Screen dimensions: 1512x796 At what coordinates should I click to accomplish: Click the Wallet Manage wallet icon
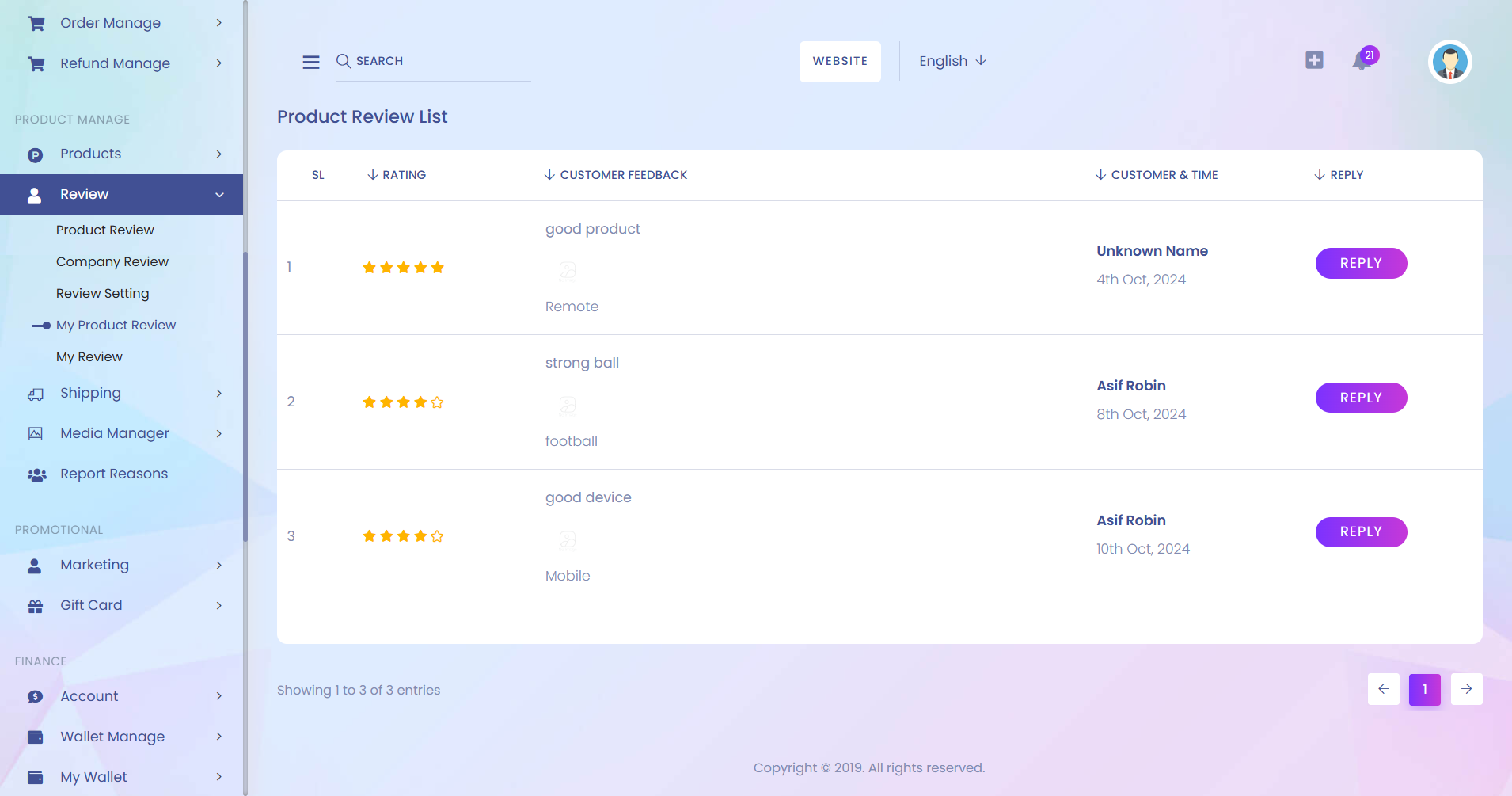[36, 737]
